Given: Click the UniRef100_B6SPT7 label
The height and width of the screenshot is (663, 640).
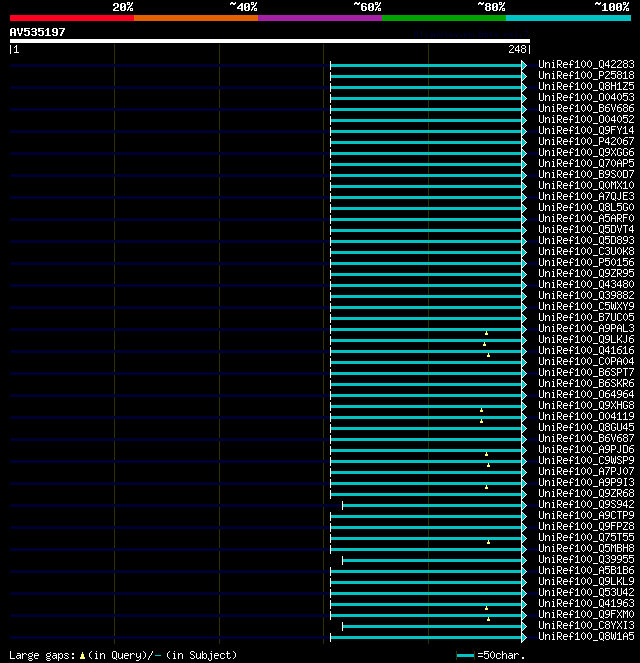Looking at the screenshot, I should (586, 372).
